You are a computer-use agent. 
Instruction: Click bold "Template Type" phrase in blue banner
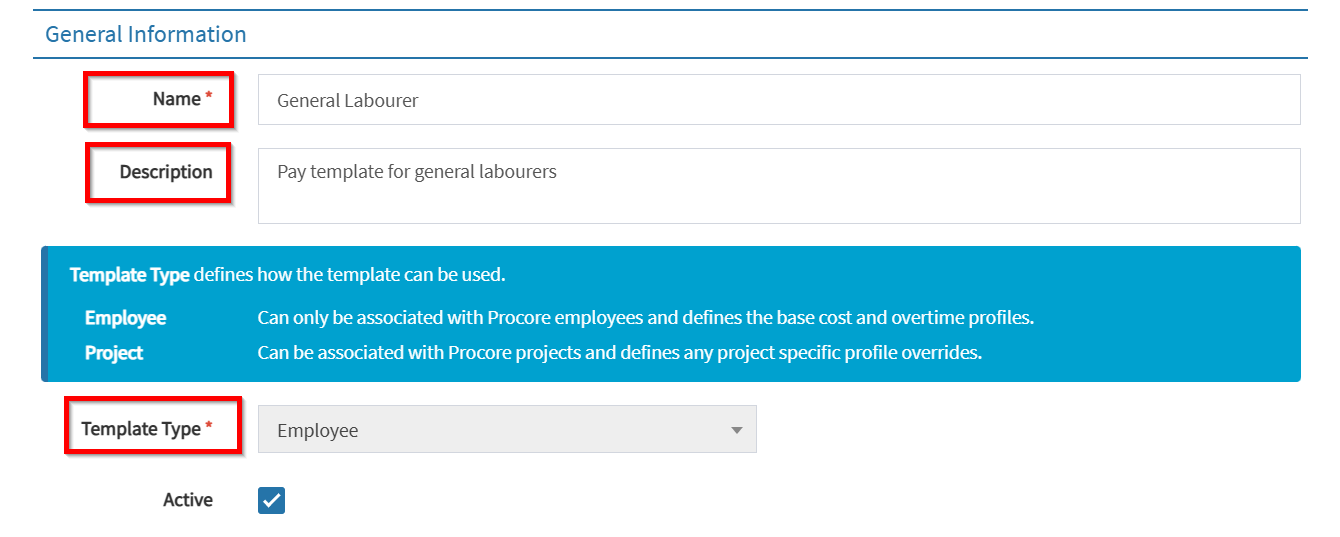[129, 275]
